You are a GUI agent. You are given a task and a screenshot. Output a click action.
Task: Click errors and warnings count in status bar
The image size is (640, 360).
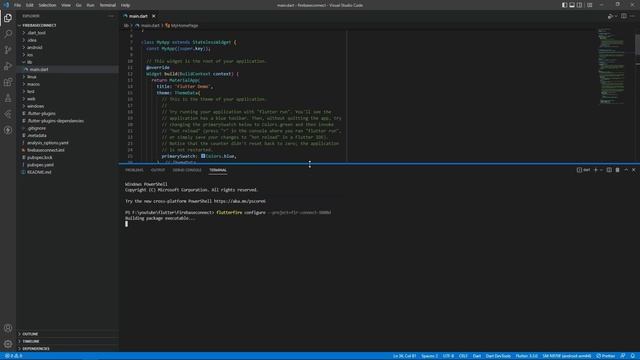tap(13, 356)
